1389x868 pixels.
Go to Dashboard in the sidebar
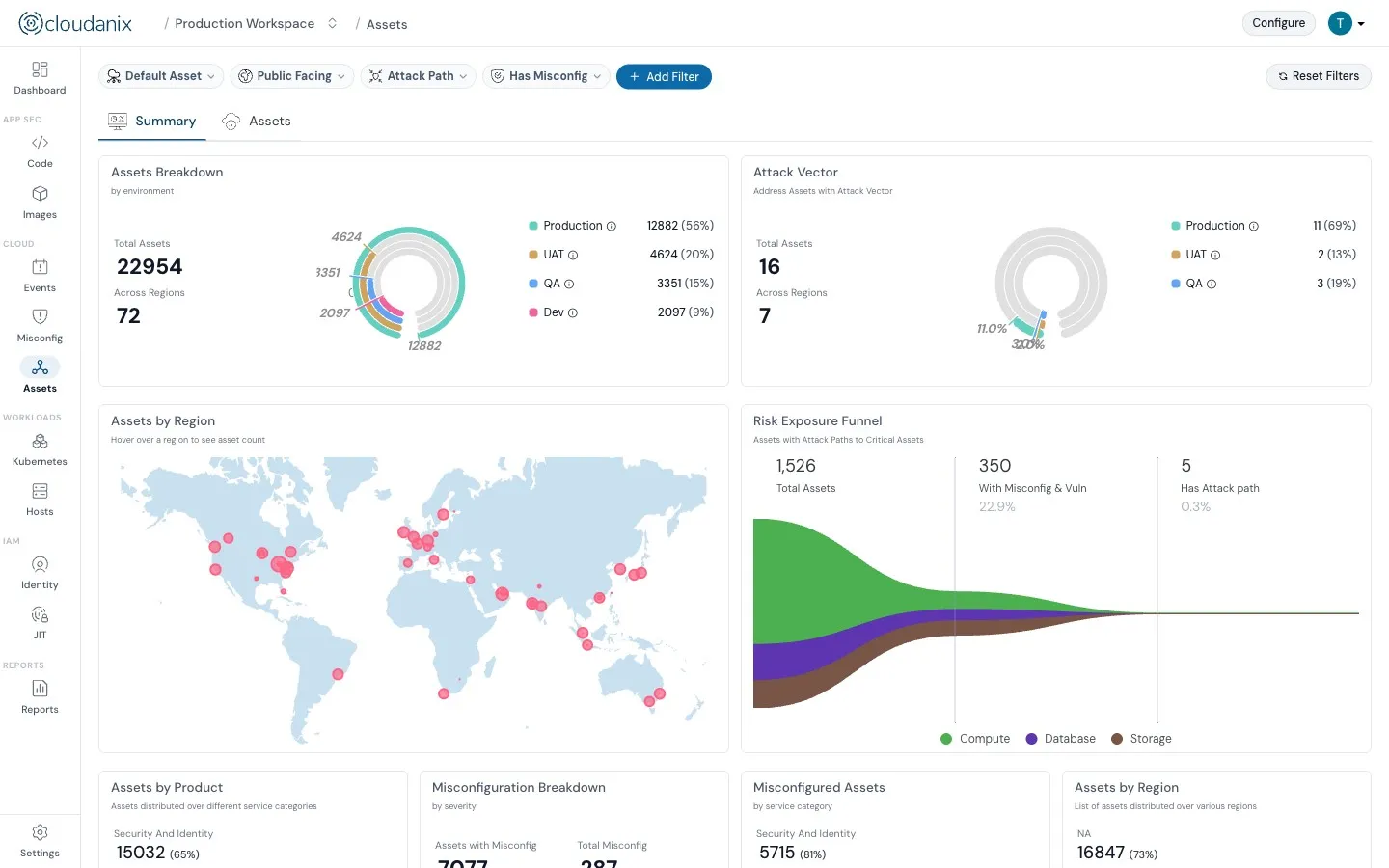(x=40, y=78)
